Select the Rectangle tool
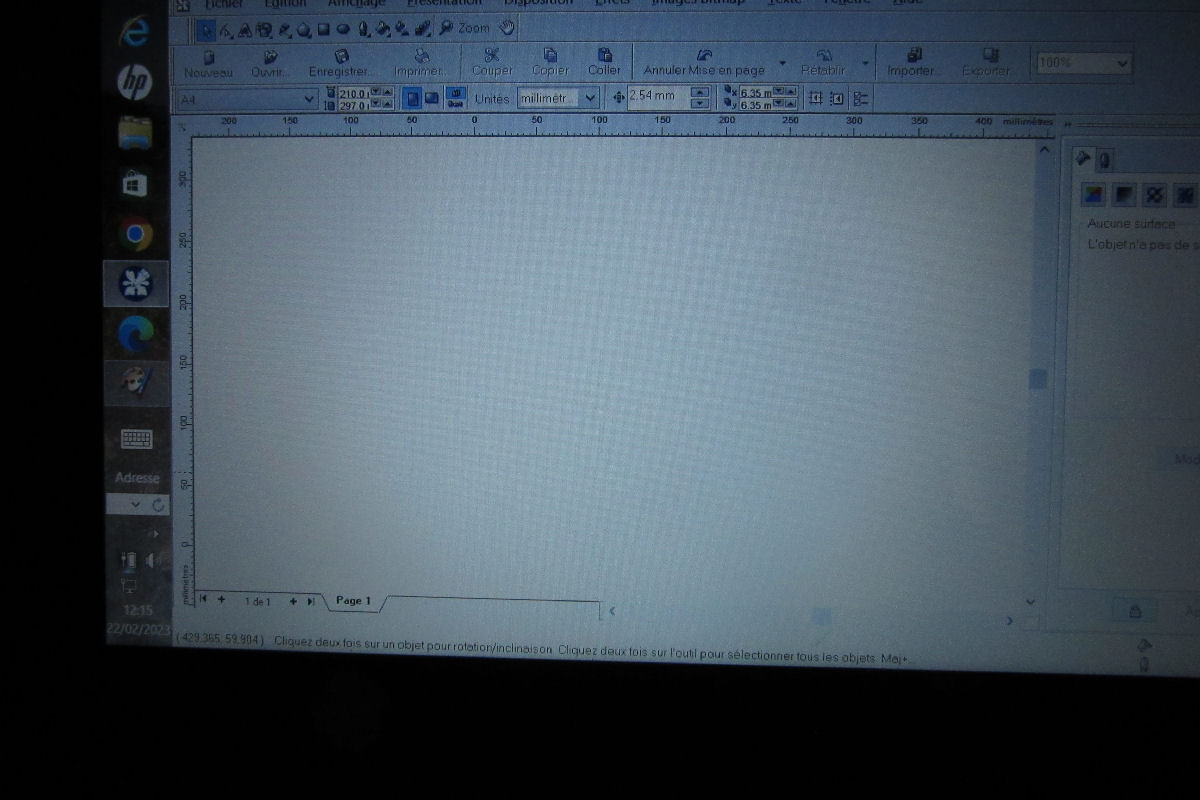Viewport: 1200px width, 800px height. click(324, 29)
